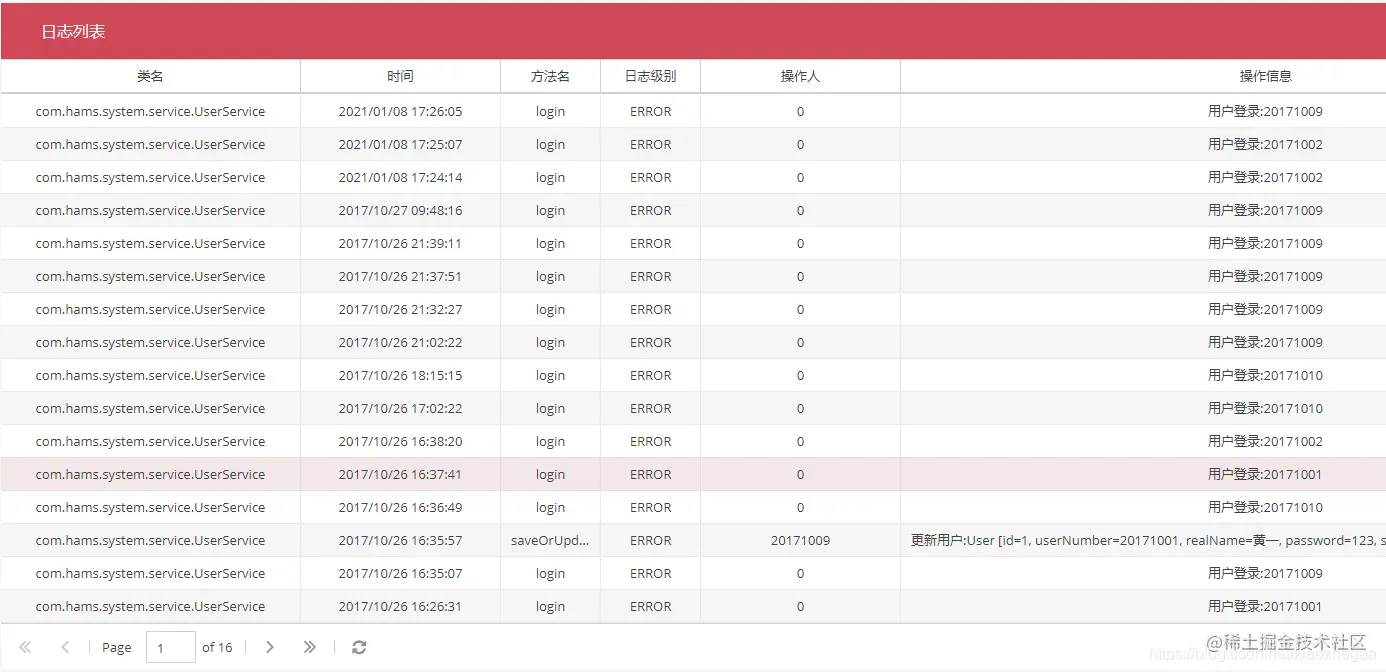Select time cell 2017/10/26 21:39:11
This screenshot has height=672, width=1386.
400,243
